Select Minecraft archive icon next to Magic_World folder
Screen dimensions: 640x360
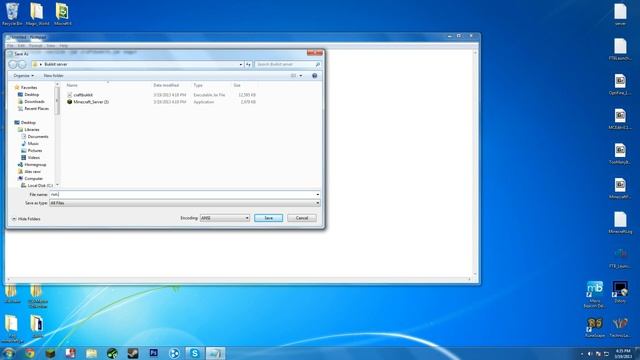[62, 14]
